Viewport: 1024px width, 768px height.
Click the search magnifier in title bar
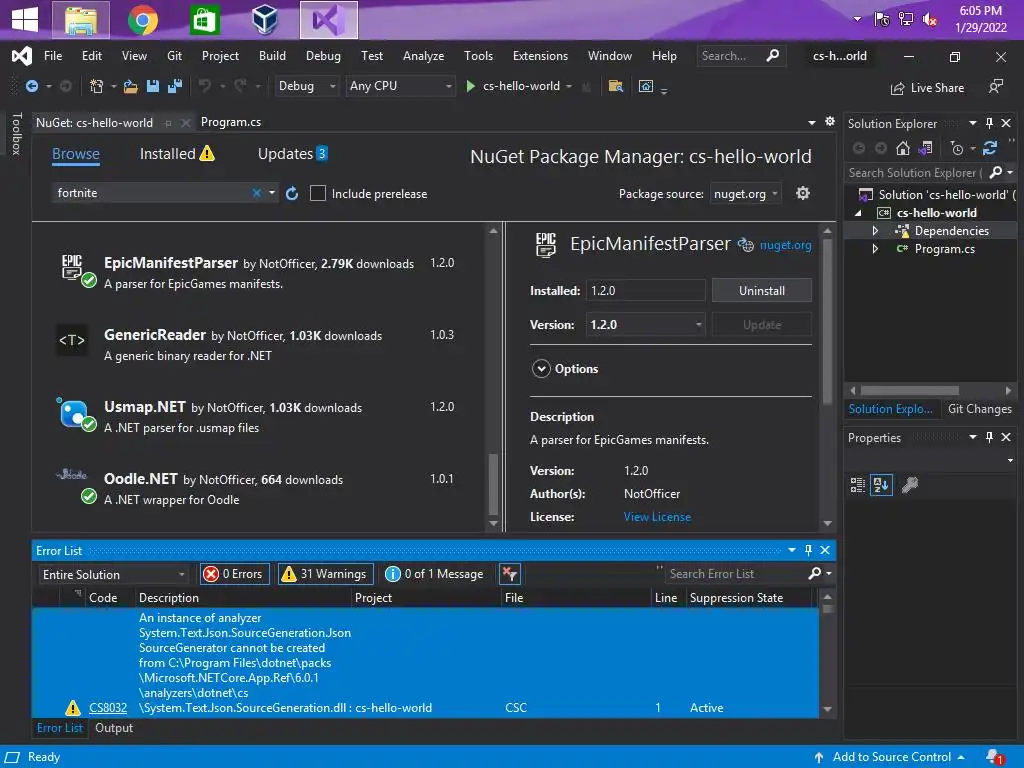(773, 56)
